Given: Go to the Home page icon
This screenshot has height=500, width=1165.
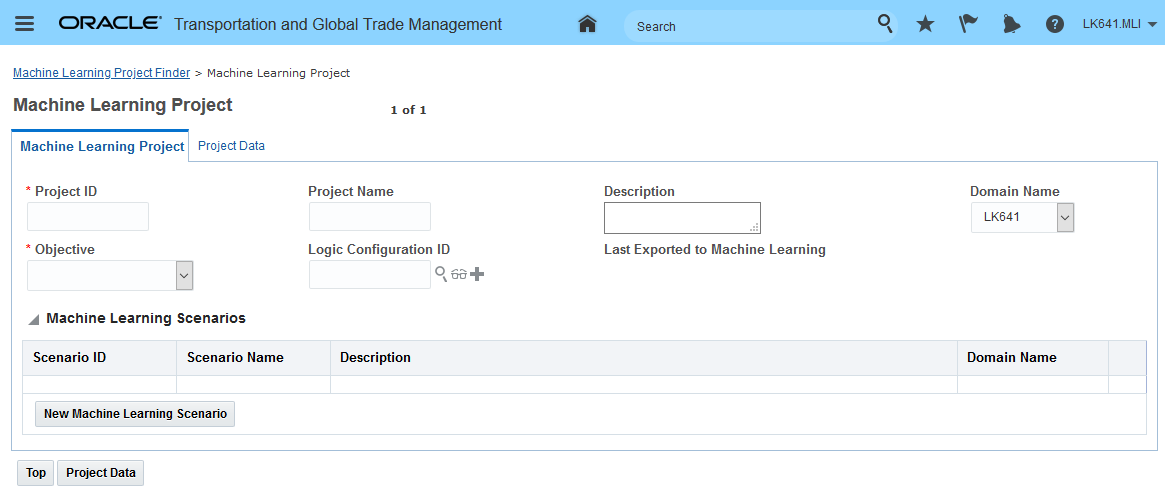Looking at the screenshot, I should point(588,24).
